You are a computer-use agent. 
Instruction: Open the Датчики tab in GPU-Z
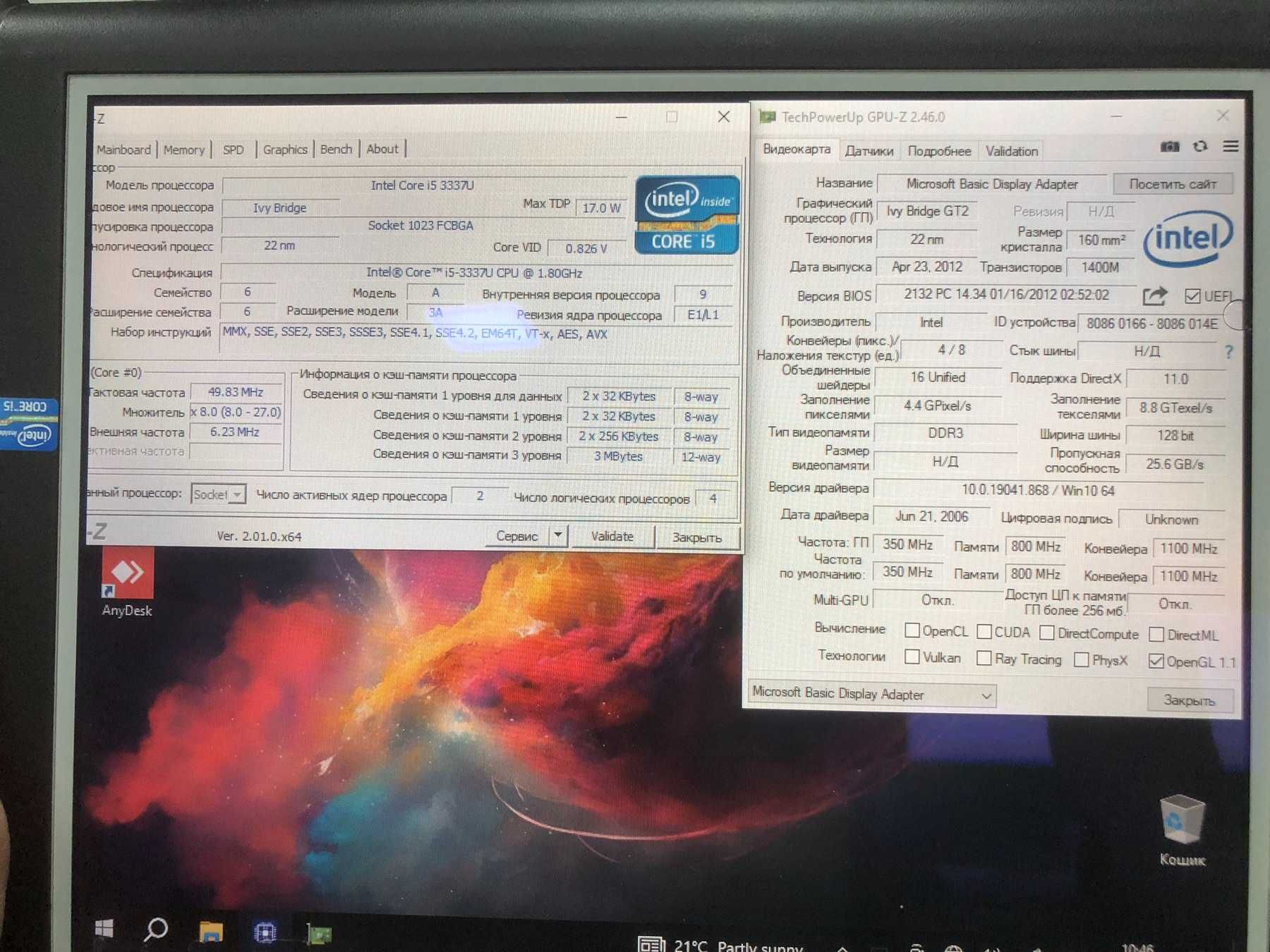869,151
